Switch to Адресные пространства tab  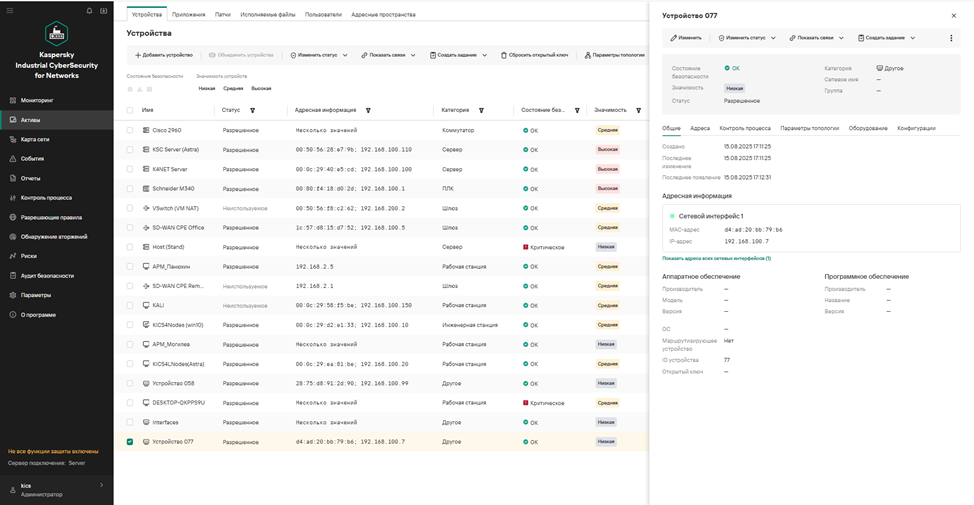pyautogui.click(x=383, y=14)
